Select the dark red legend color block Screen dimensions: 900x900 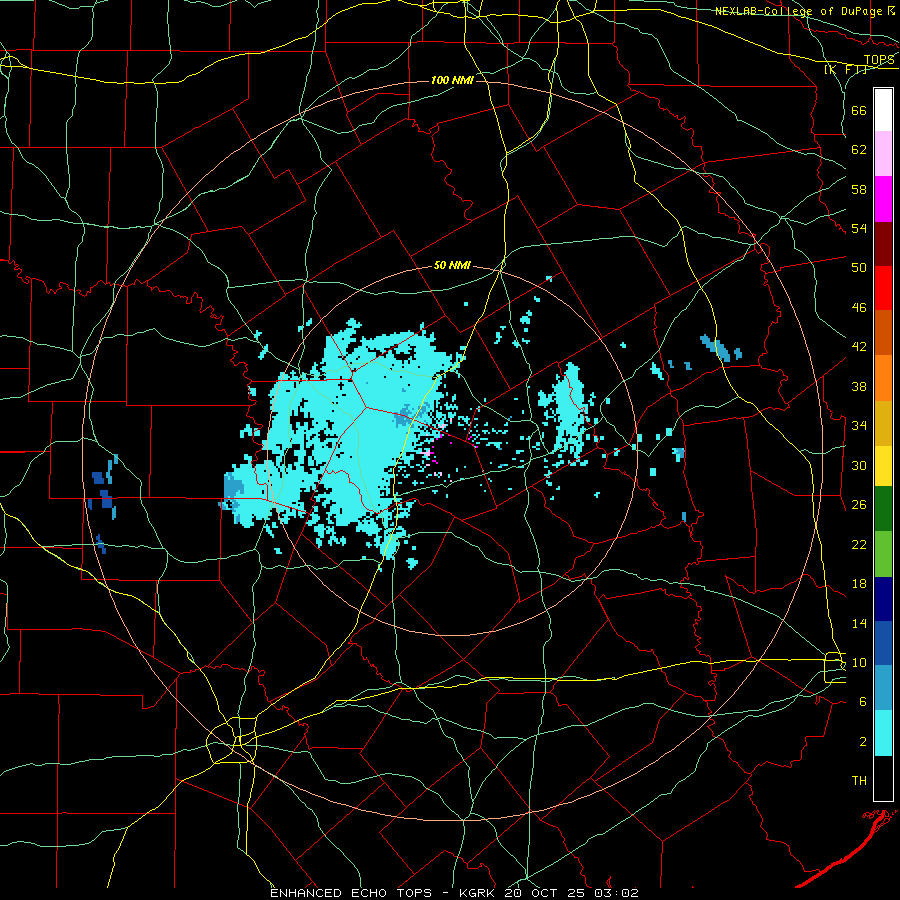click(x=883, y=245)
